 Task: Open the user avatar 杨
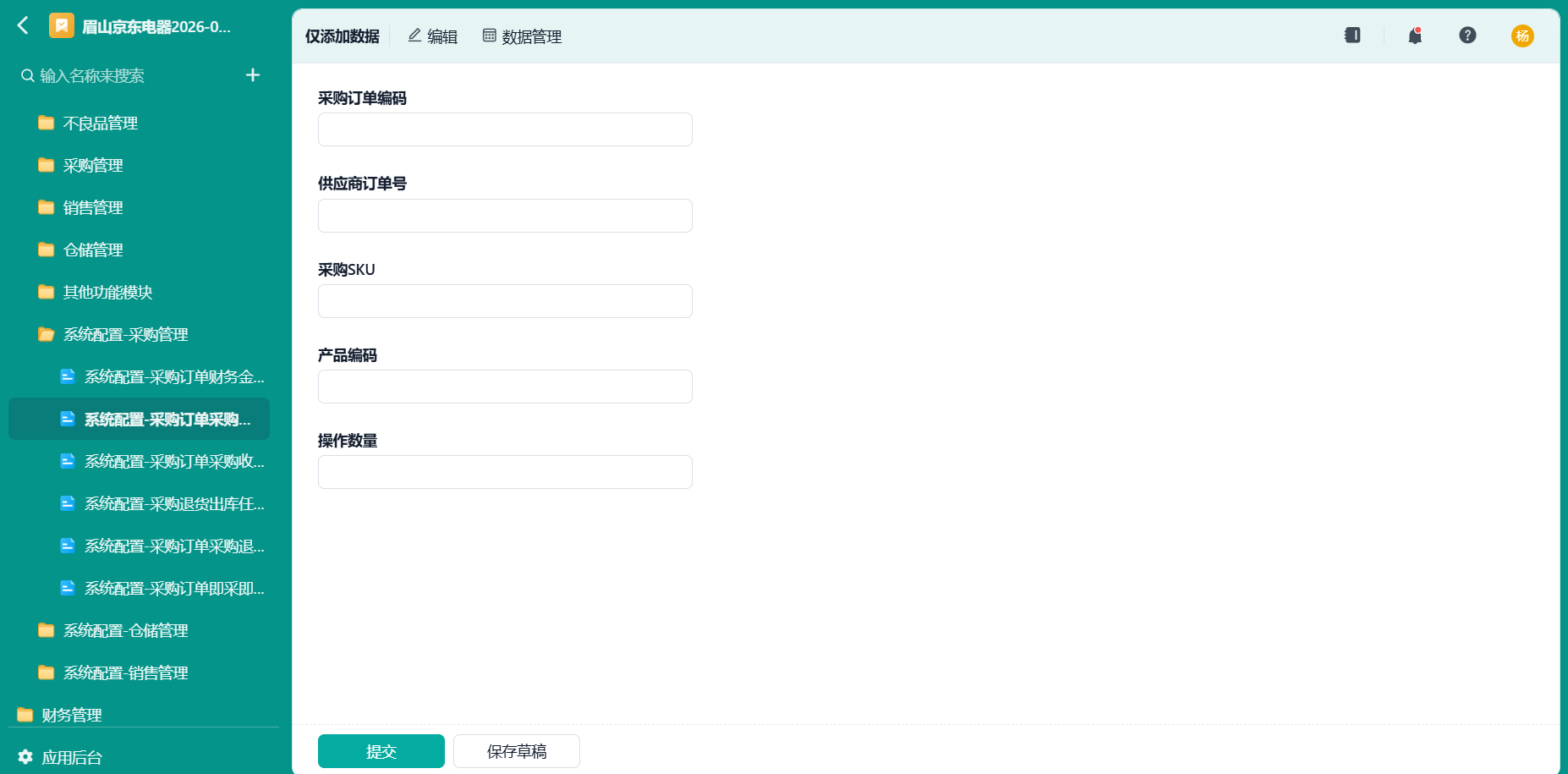pyautogui.click(x=1522, y=36)
